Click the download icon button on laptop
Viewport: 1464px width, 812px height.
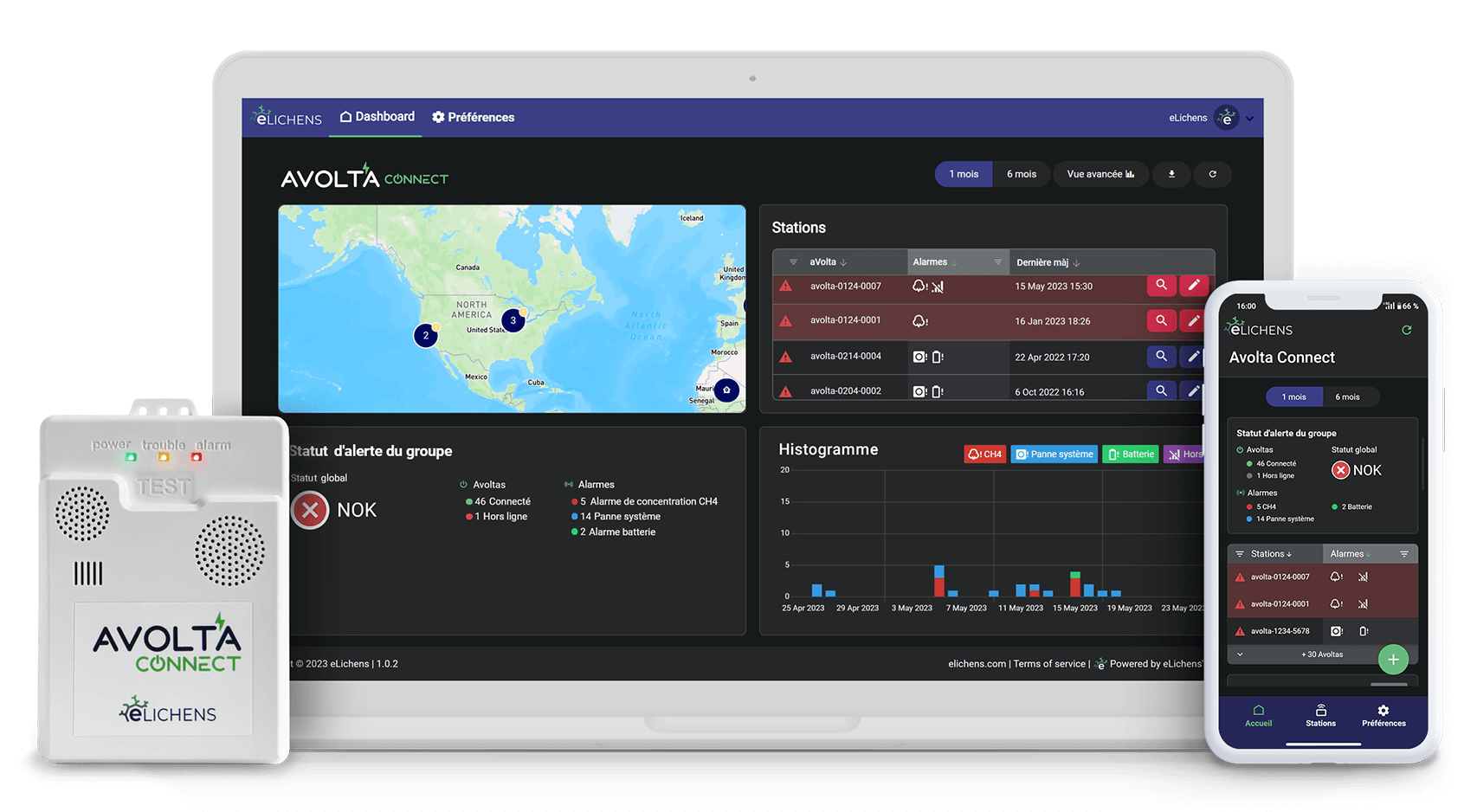click(1171, 174)
